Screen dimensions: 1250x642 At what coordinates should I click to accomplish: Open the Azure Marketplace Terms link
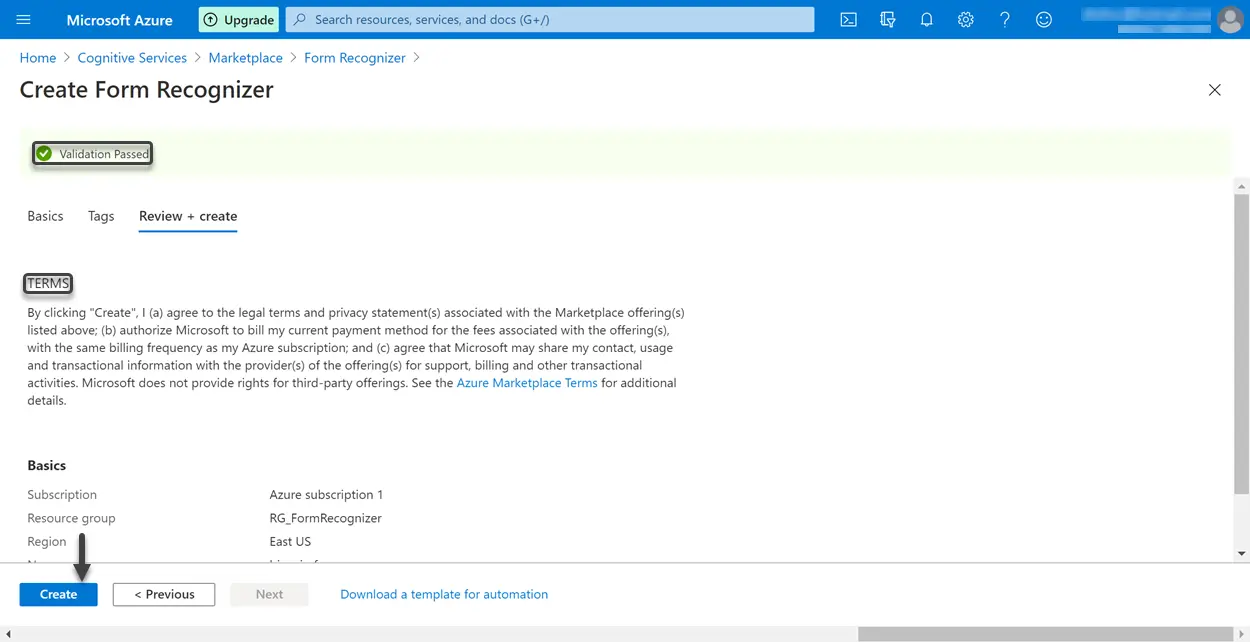click(x=527, y=383)
